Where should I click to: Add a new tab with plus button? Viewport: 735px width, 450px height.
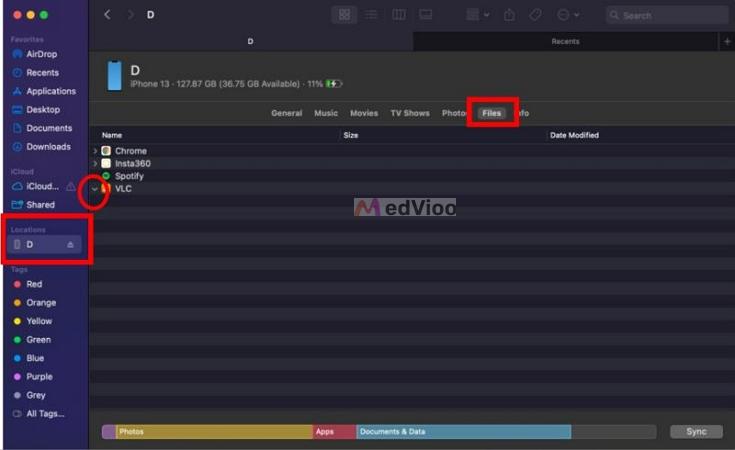727,42
